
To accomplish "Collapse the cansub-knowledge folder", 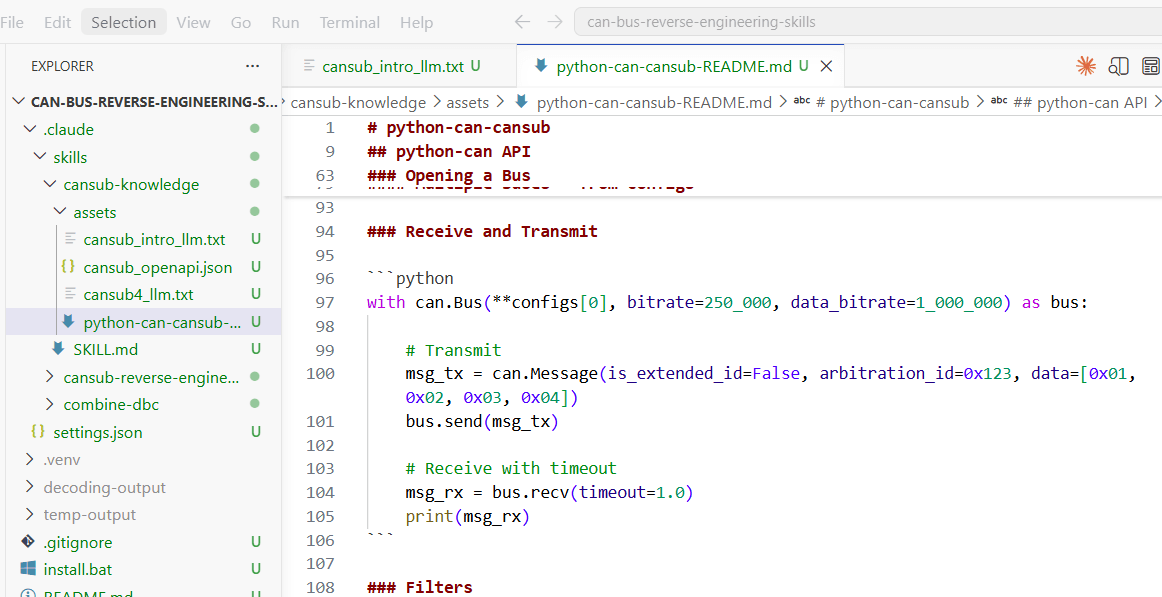I will pos(50,184).
